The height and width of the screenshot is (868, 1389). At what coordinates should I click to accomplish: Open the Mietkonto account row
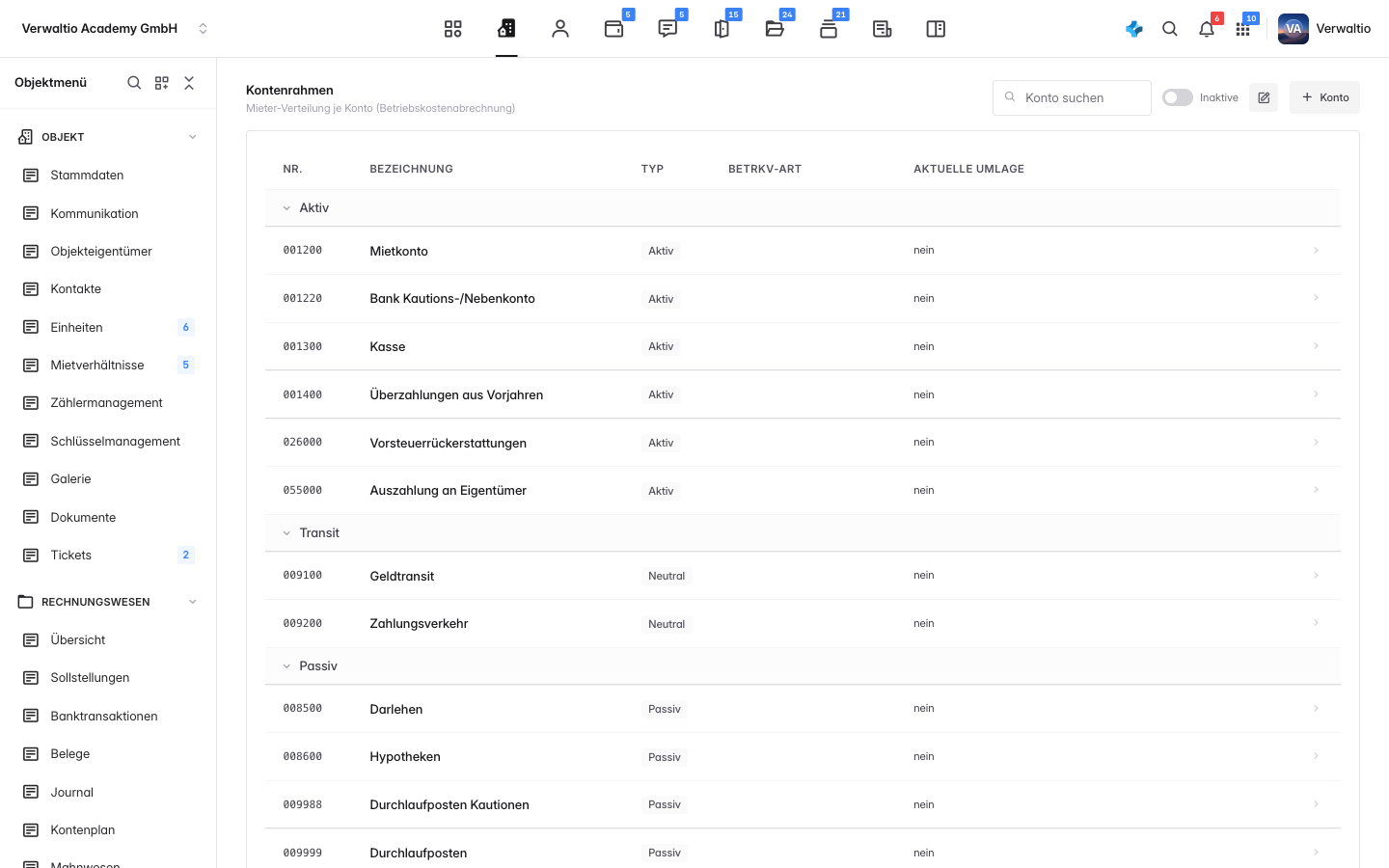(x=803, y=251)
